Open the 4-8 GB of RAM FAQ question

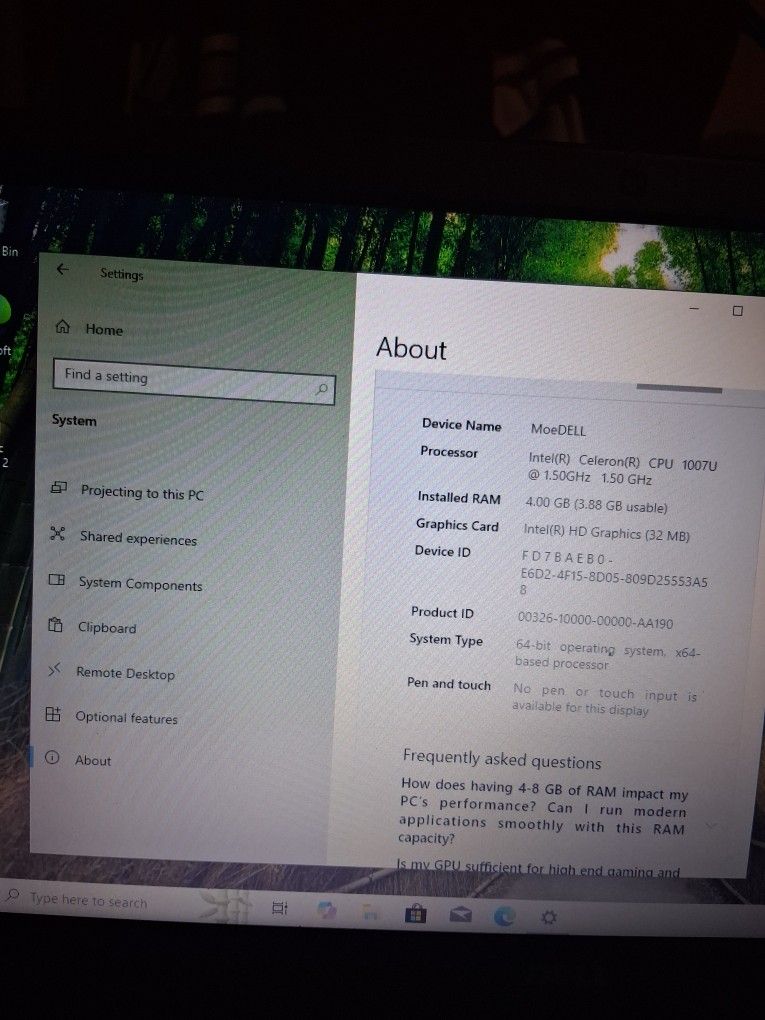[543, 811]
